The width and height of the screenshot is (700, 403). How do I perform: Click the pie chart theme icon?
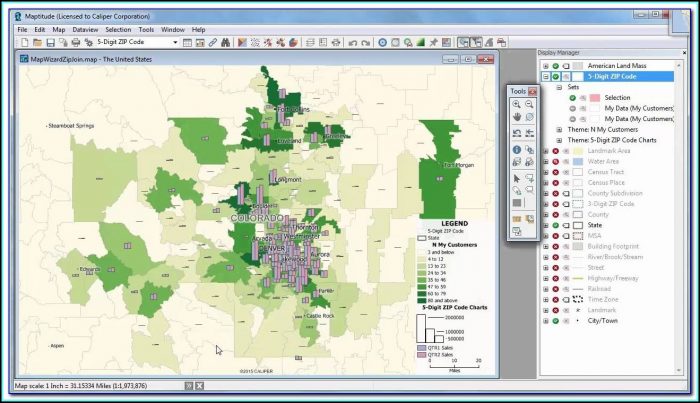(293, 42)
